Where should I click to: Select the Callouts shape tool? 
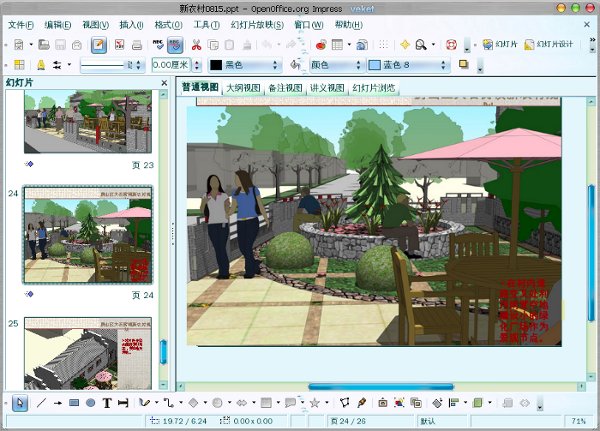[290, 403]
